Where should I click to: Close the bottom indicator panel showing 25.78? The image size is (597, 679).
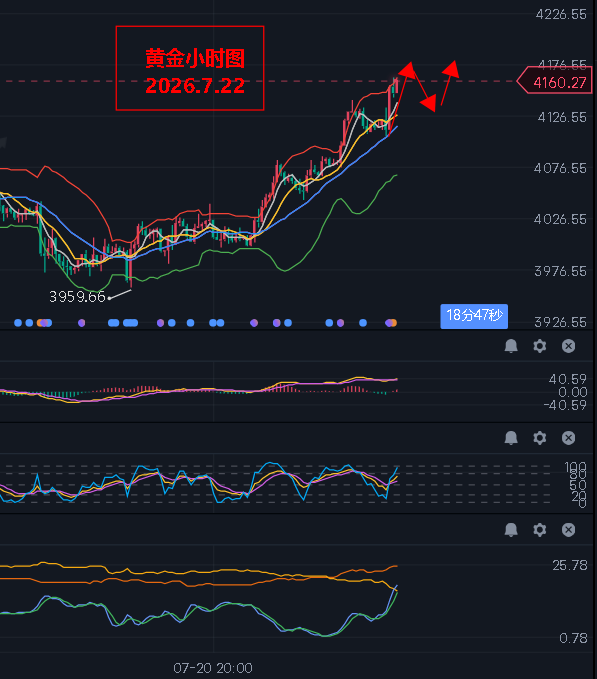point(568,530)
